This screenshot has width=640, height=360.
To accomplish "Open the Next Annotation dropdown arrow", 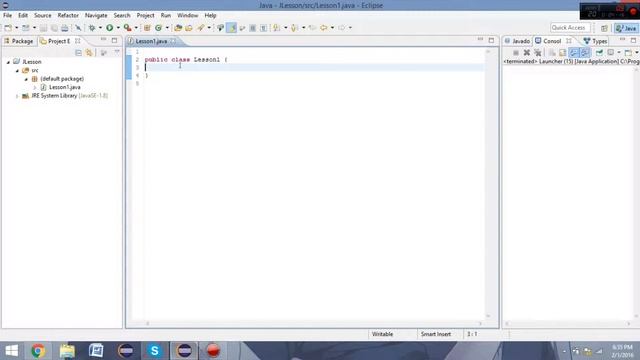I will pyautogui.click(x=285, y=28).
